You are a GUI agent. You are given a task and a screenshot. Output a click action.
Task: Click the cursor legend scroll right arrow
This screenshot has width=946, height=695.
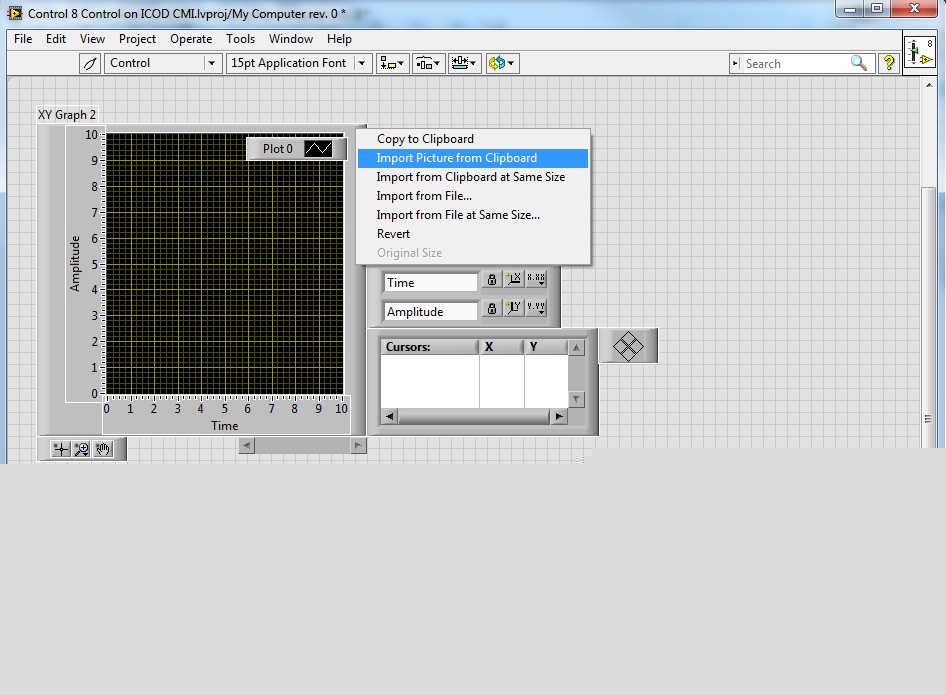pyautogui.click(x=559, y=416)
